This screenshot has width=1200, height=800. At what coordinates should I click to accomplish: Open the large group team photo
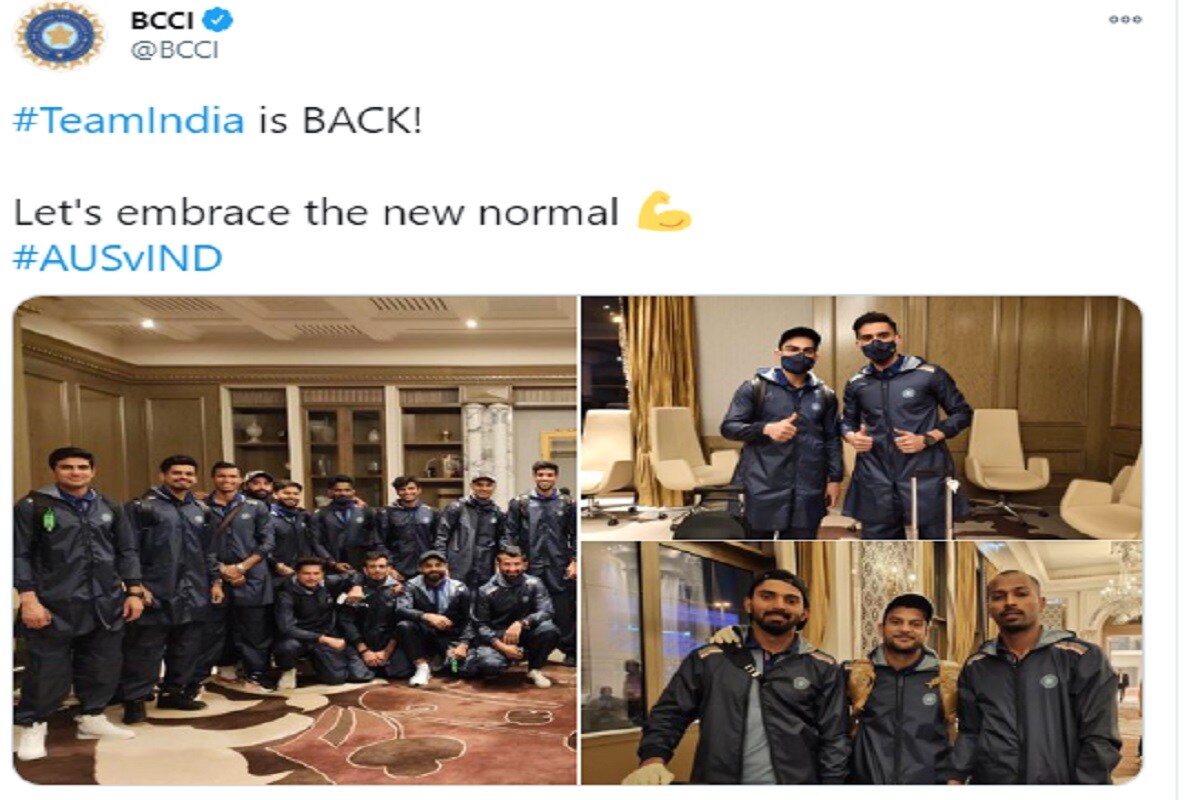[295, 540]
